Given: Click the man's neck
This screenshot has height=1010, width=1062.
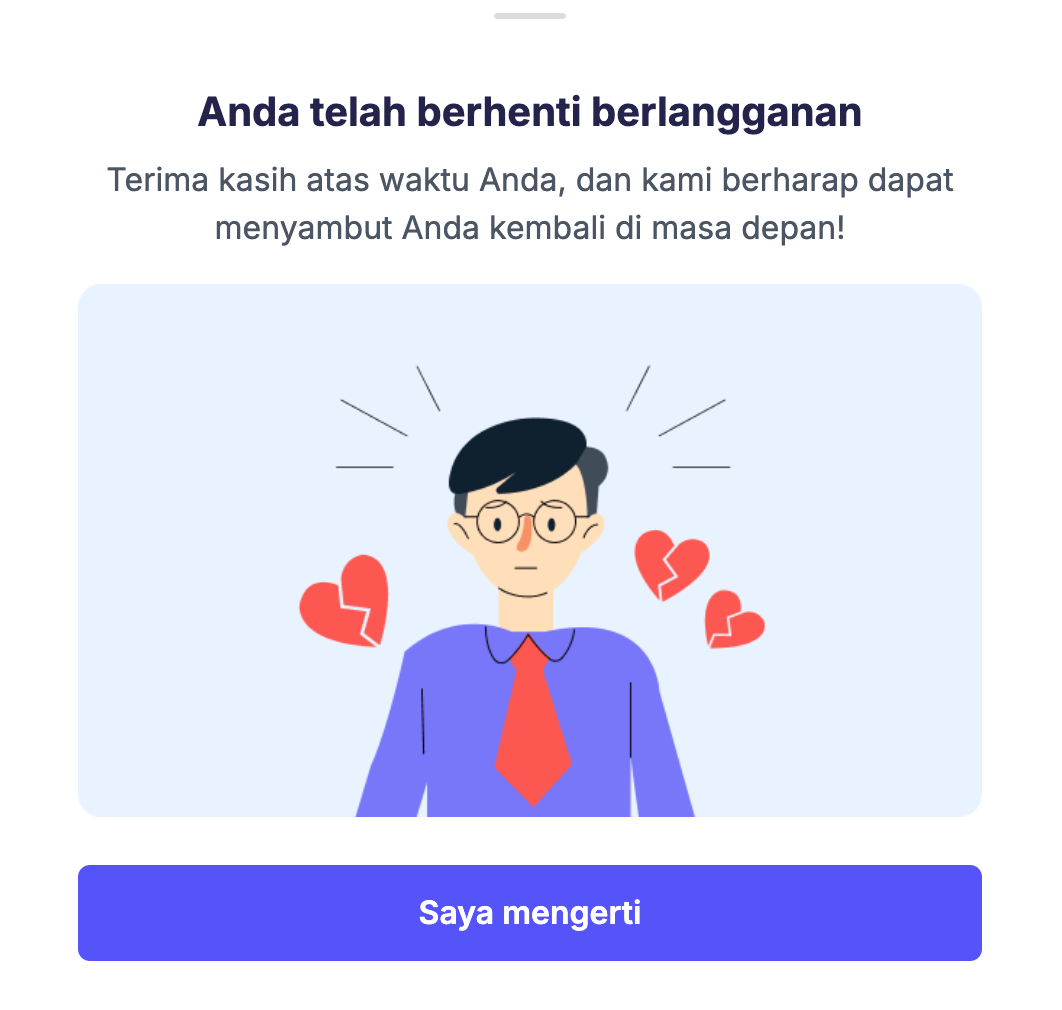Looking at the screenshot, I should 526,610.
